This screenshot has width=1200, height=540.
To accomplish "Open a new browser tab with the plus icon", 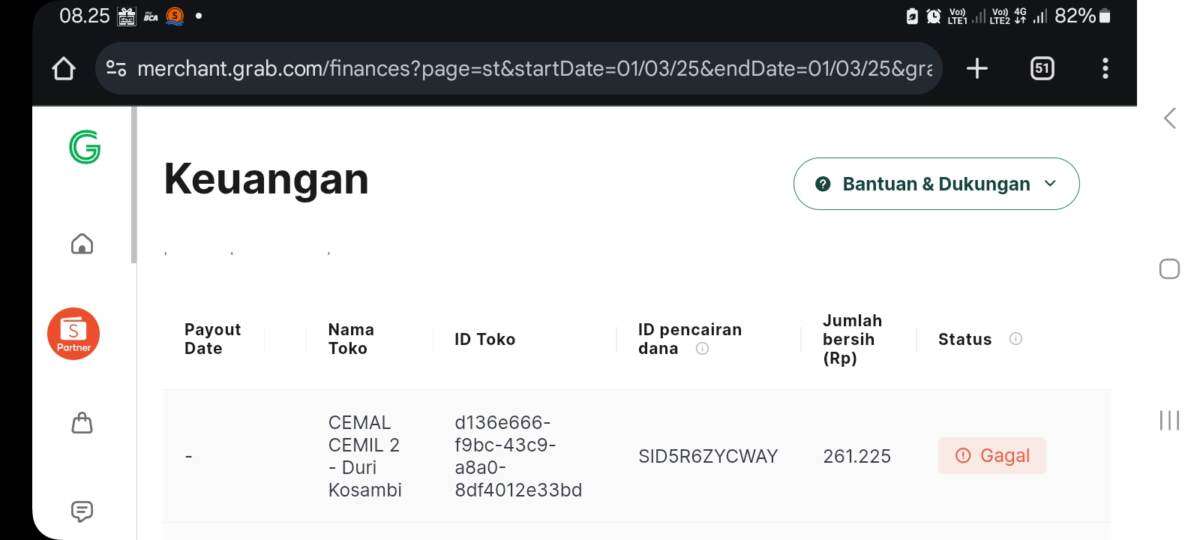I will click(x=977, y=68).
